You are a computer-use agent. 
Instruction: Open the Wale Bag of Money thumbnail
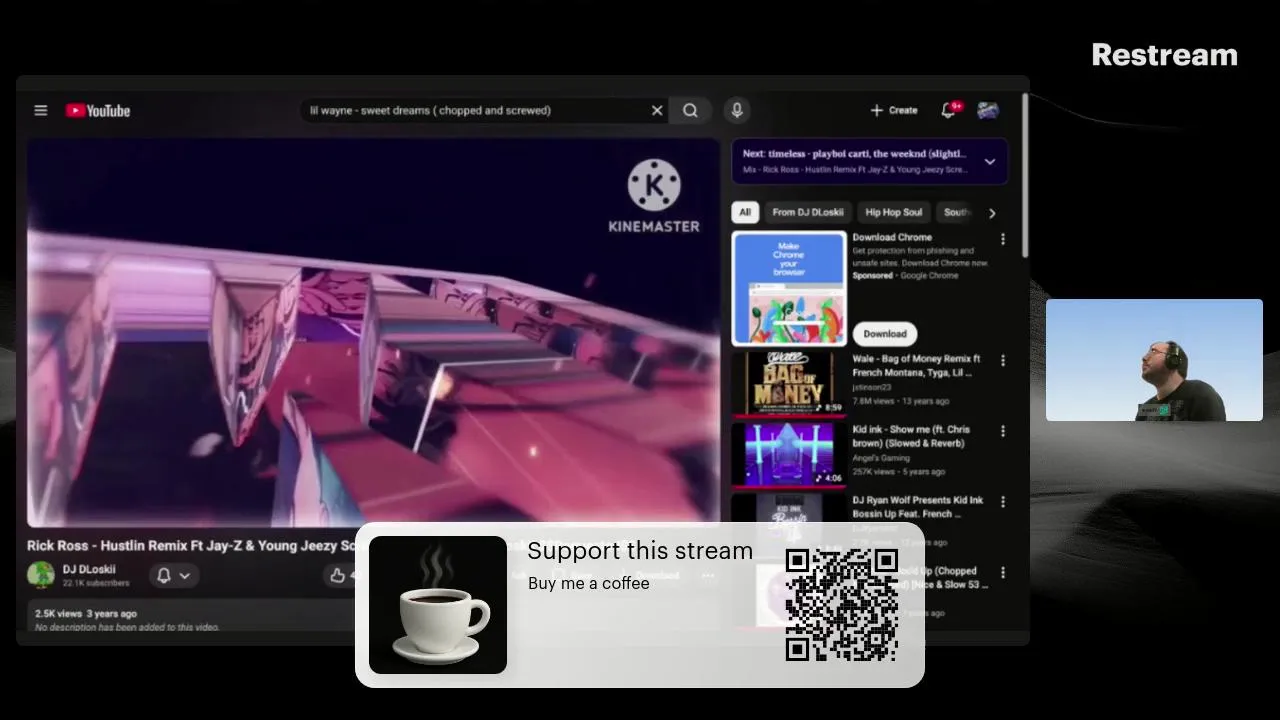tap(789, 383)
